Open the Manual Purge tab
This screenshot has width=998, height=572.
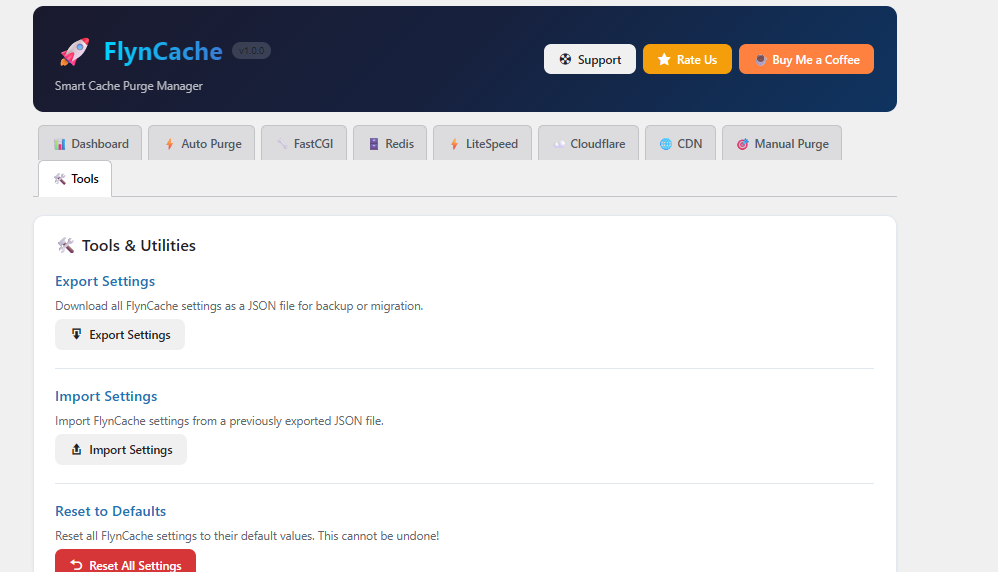[782, 143]
